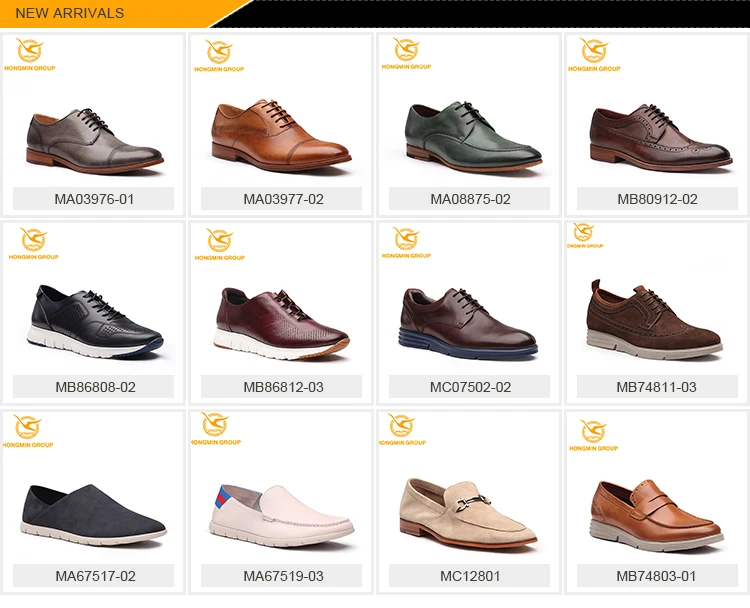Screen dimensions: 750x608
Task: Click the Hongmin Group logo on MB74803-01 card
Action: (594, 435)
